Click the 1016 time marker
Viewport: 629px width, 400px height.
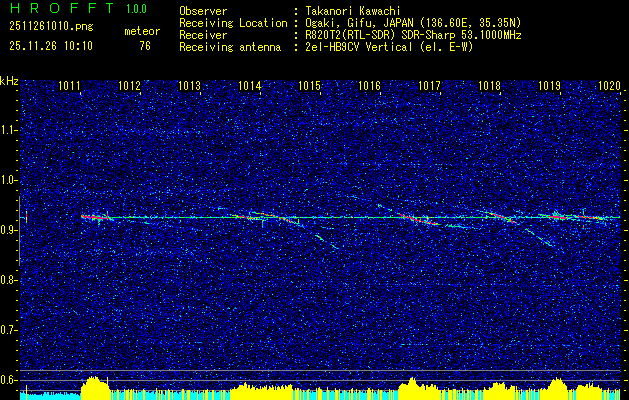[x=369, y=86]
